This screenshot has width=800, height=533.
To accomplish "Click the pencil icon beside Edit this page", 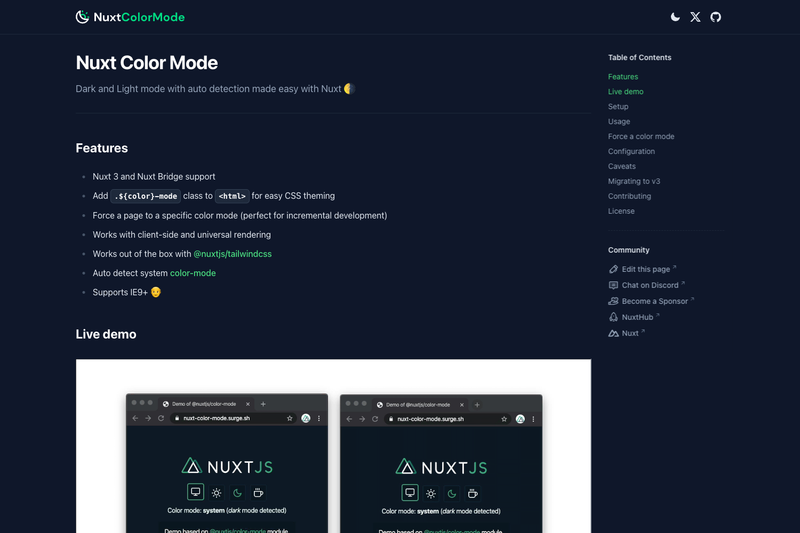I will tap(613, 269).
